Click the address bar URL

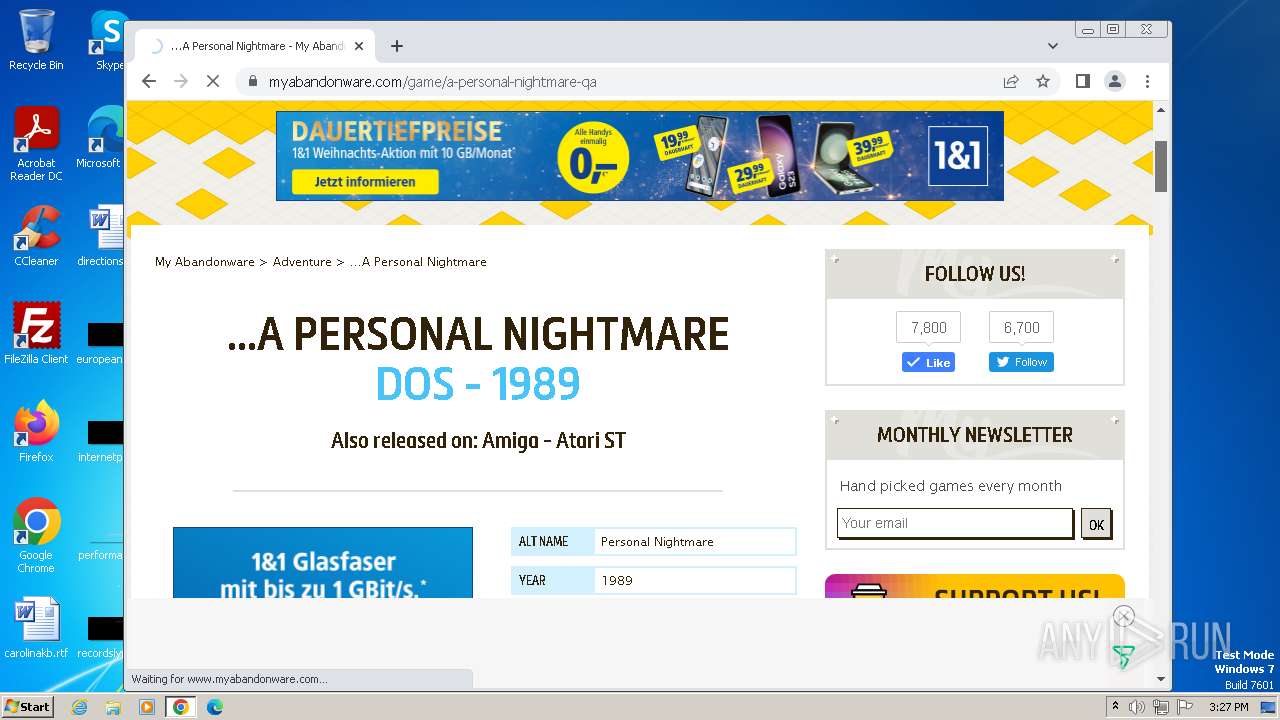click(x=432, y=82)
